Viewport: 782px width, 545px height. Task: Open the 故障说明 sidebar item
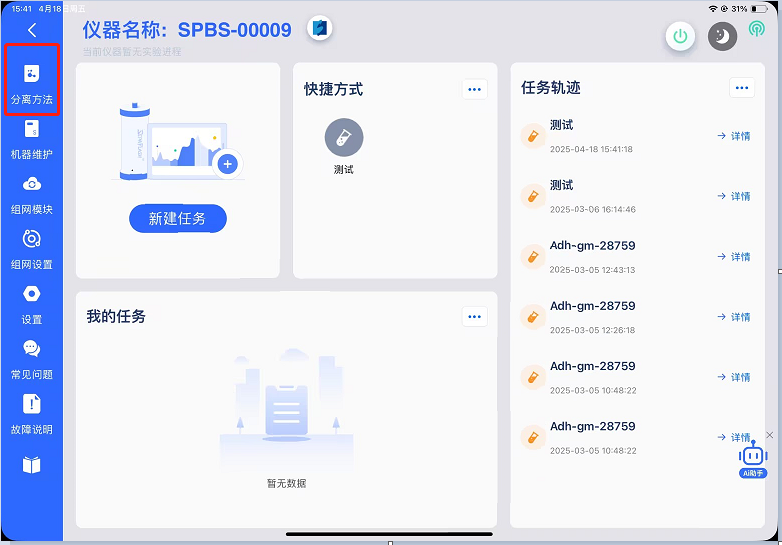point(31,413)
